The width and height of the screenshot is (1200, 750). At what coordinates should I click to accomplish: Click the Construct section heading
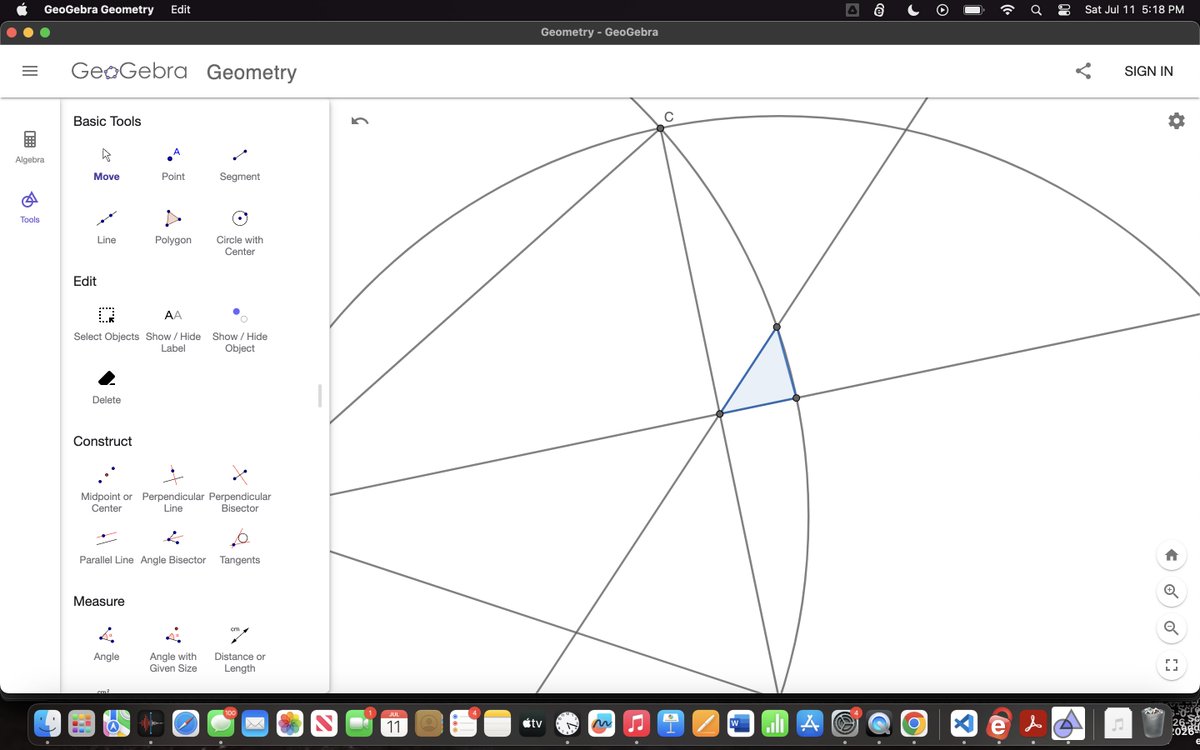pos(102,441)
